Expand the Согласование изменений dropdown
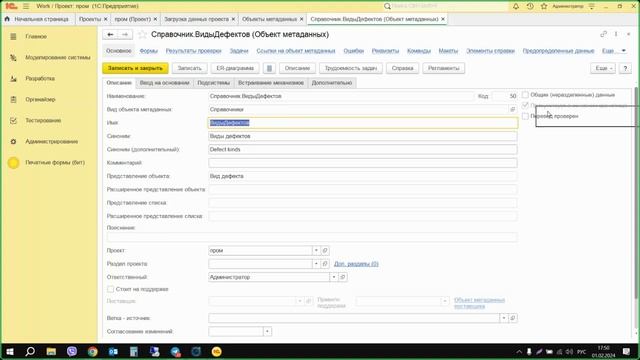Screen dimensions: 640x360 pos(267,331)
